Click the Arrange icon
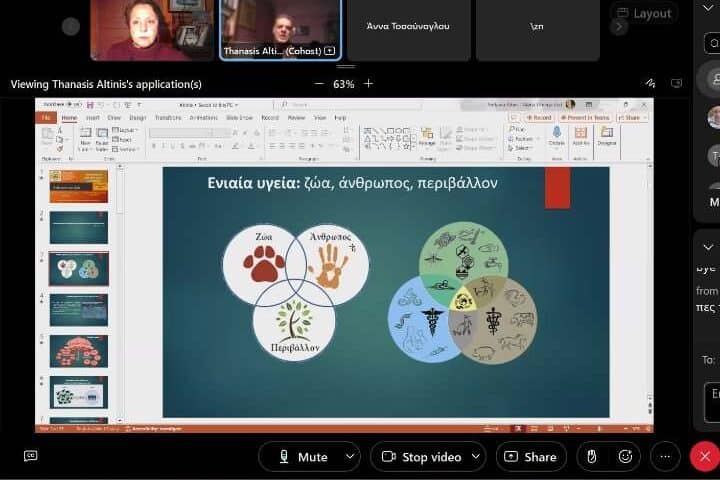Image resolution: width=720 pixels, height=480 pixels. click(427, 135)
